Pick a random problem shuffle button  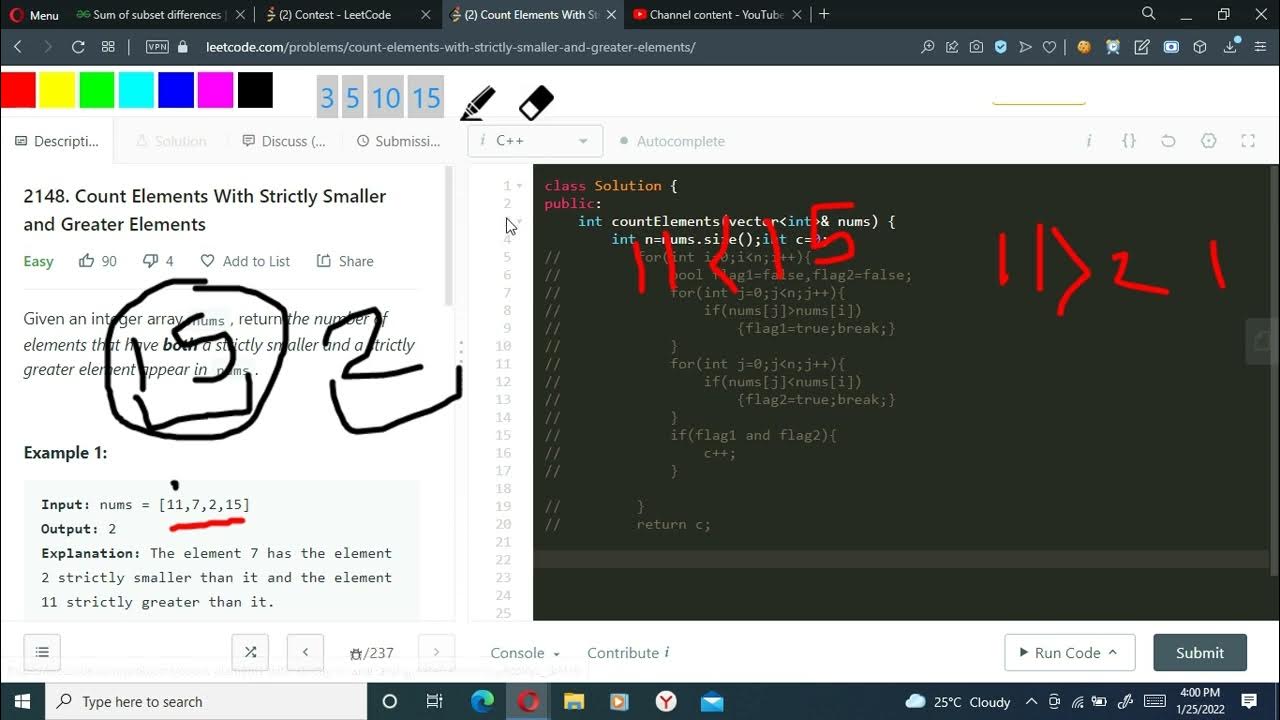(250, 652)
